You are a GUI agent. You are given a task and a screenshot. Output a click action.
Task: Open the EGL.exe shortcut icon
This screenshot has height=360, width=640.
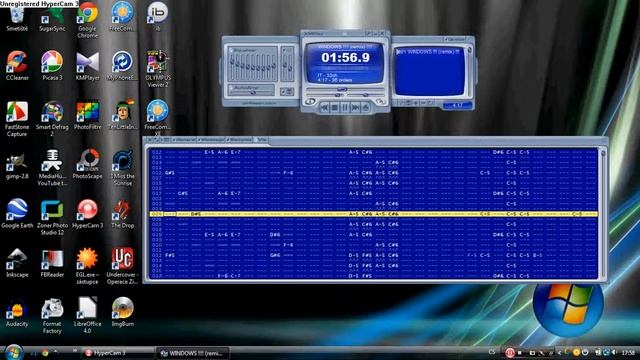[87, 267]
